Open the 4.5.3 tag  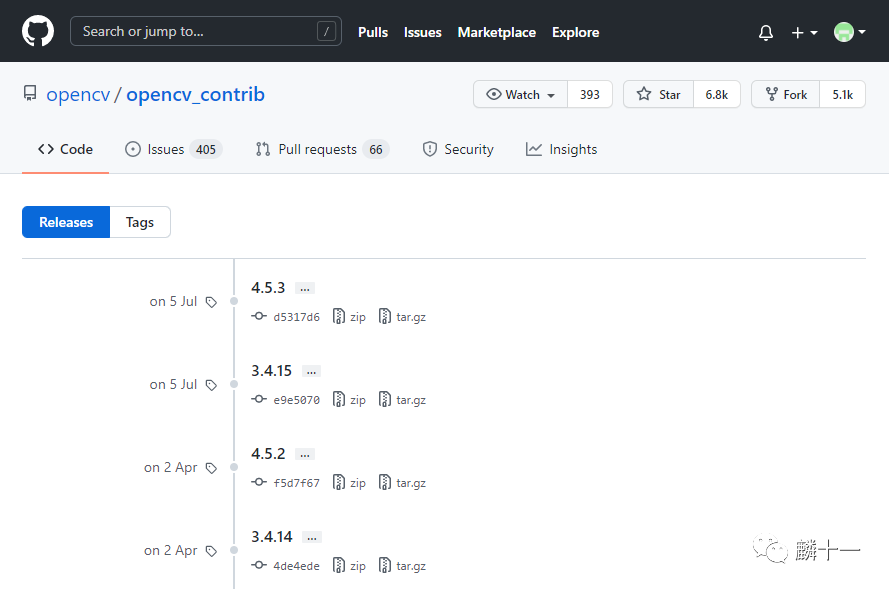268,288
